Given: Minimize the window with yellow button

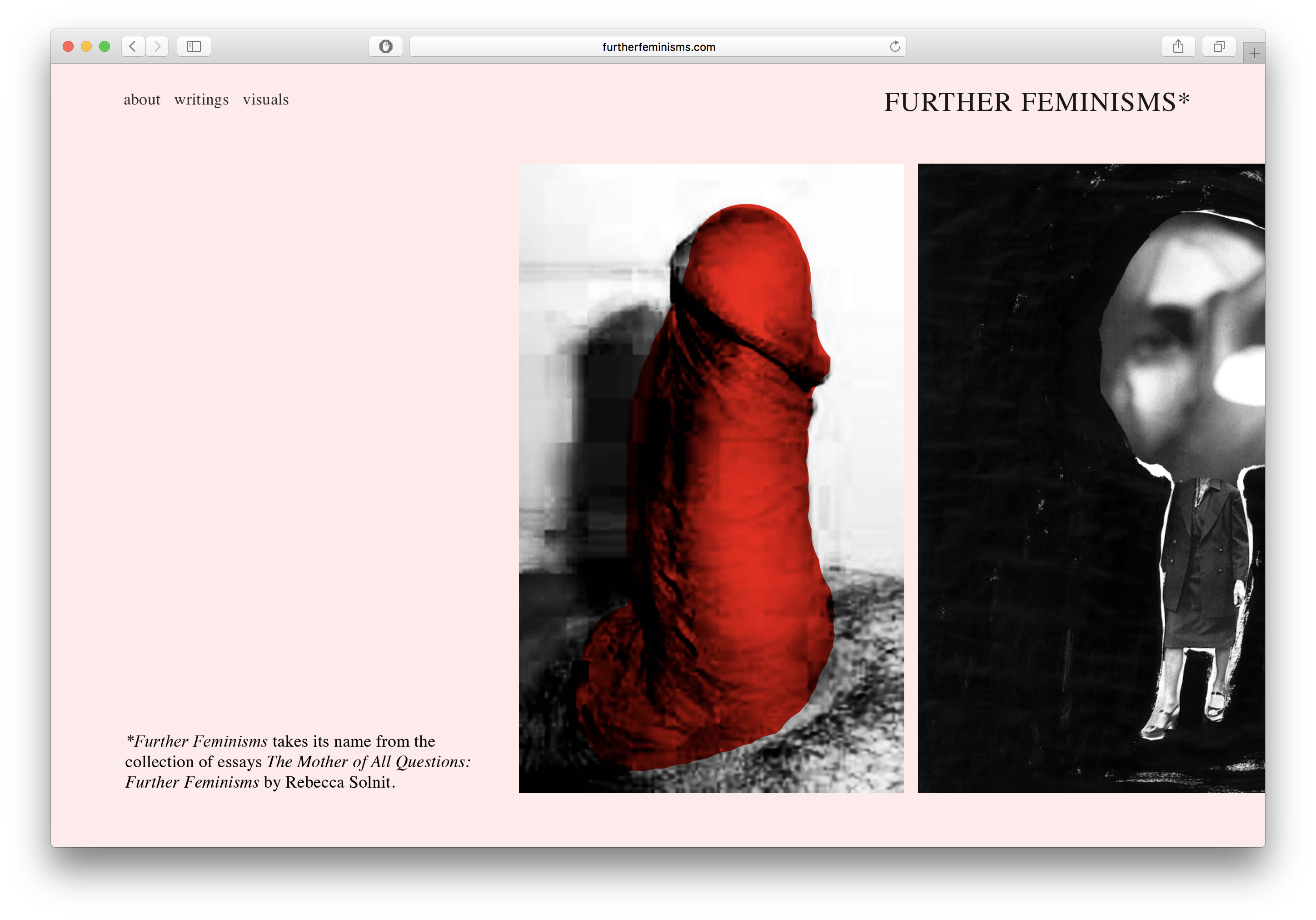Looking at the screenshot, I should (86, 46).
